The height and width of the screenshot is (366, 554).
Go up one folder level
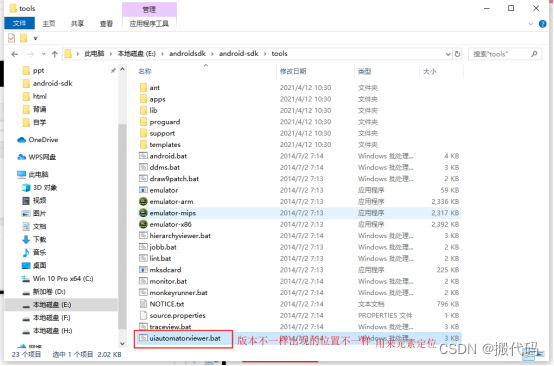click(x=55, y=54)
